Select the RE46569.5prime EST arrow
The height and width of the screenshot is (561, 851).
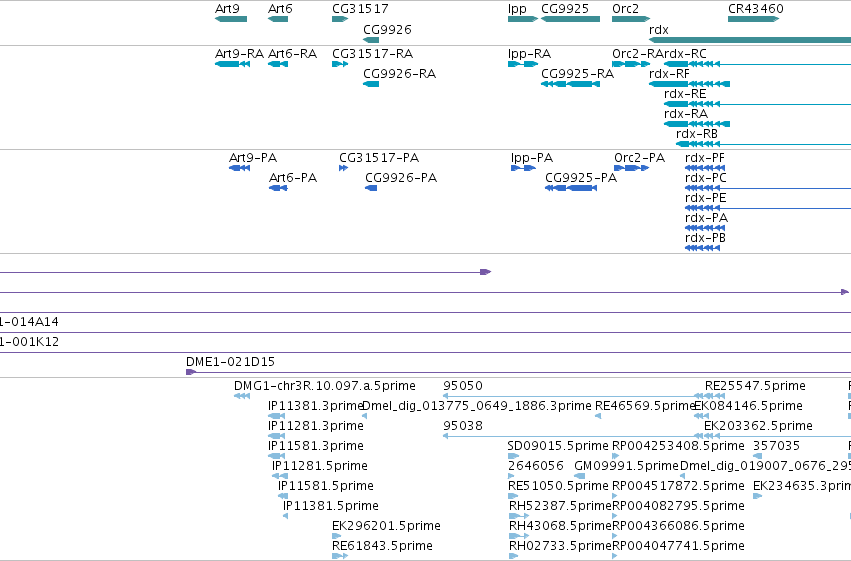pos(598,416)
